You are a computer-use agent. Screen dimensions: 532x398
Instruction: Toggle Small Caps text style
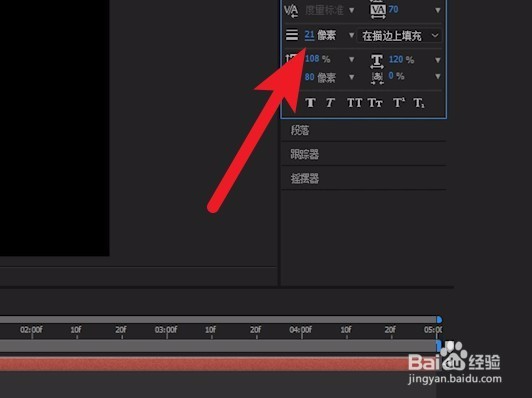click(x=375, y=102)
